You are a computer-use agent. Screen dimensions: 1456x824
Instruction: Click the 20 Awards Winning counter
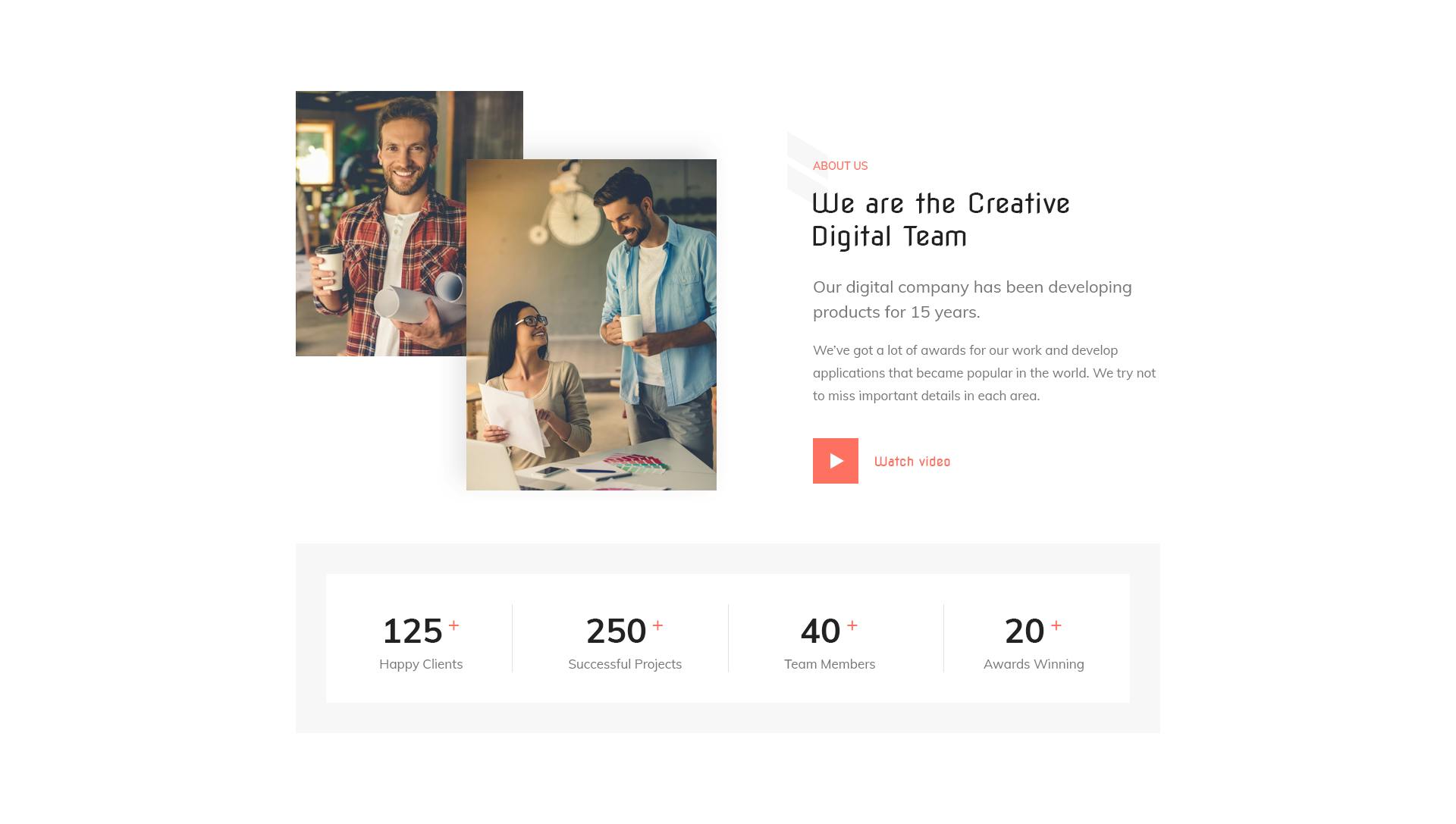[x=1034, y=642]
